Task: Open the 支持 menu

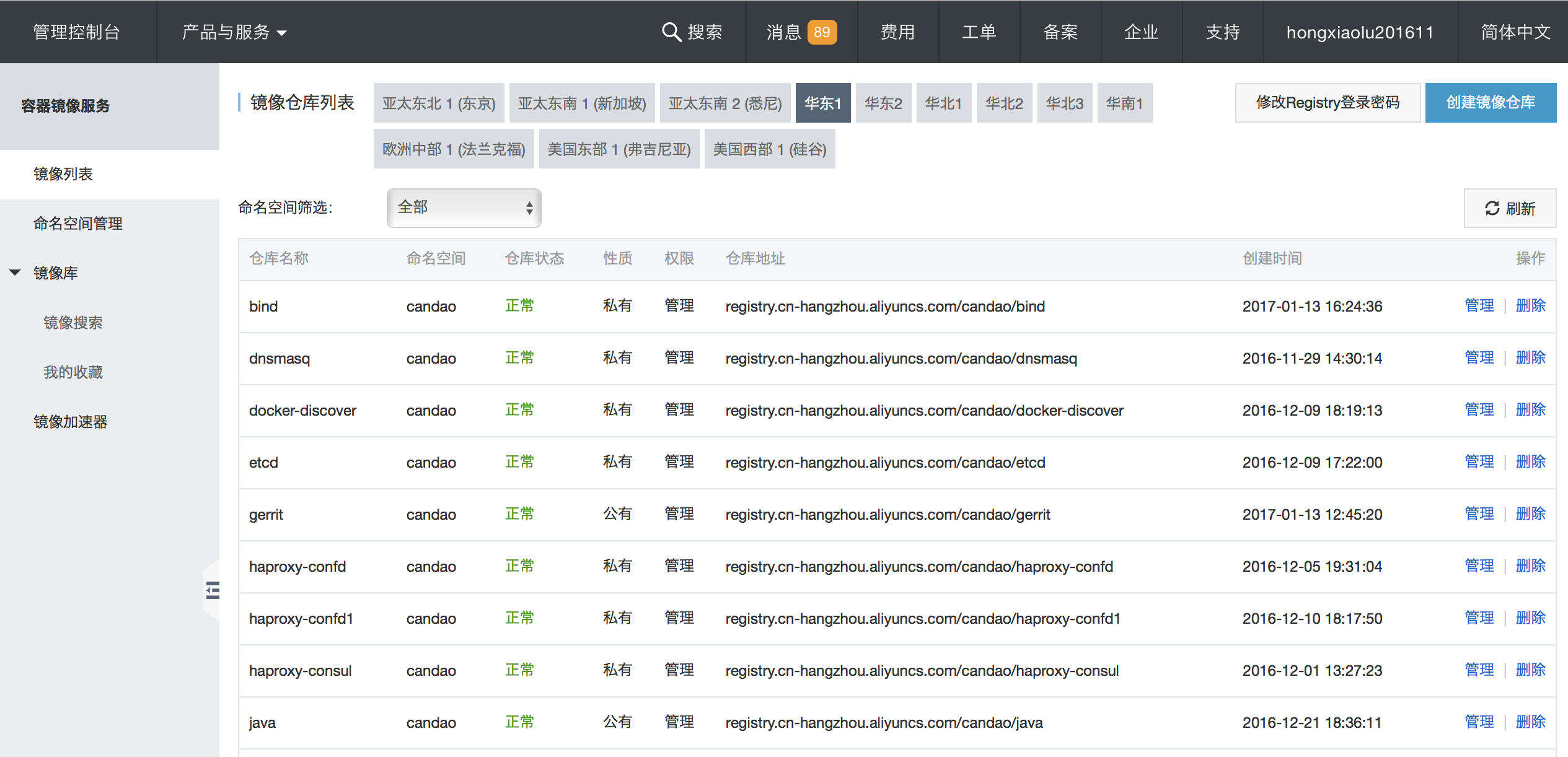Action: [x=1223, y=32]
